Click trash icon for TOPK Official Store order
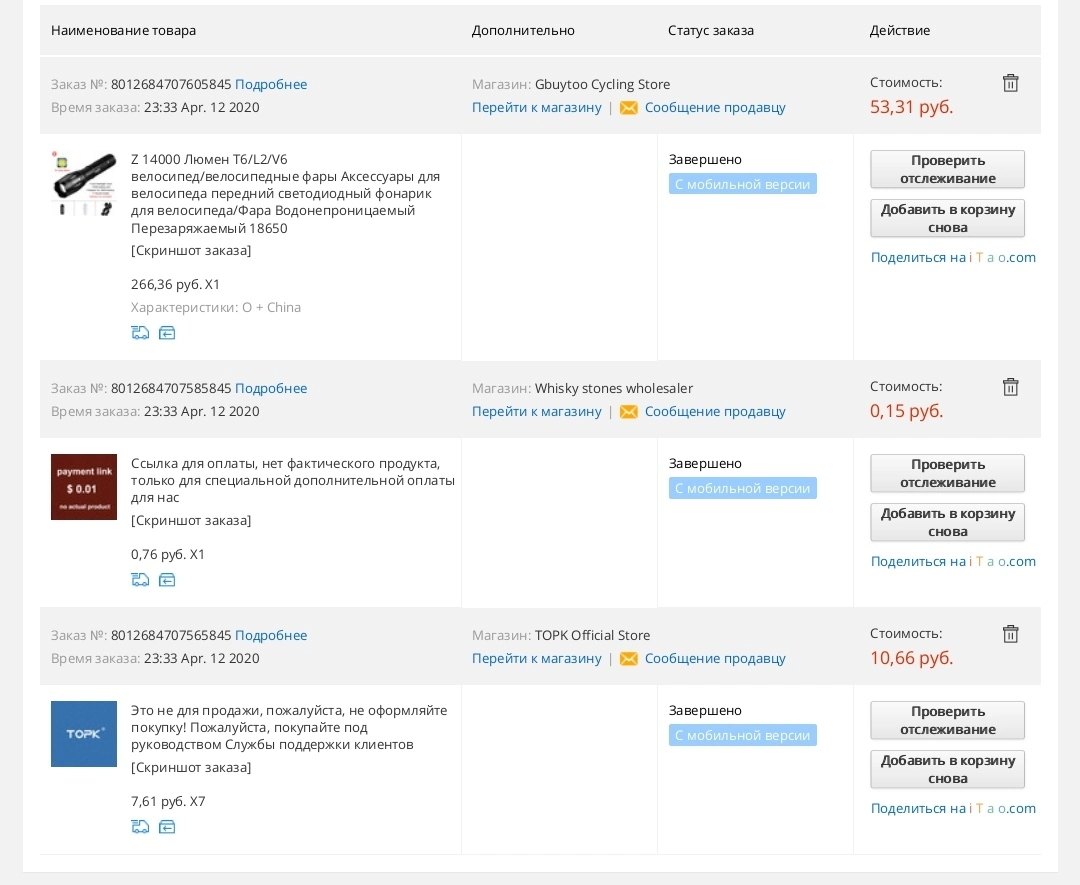 click(1010, 634)
